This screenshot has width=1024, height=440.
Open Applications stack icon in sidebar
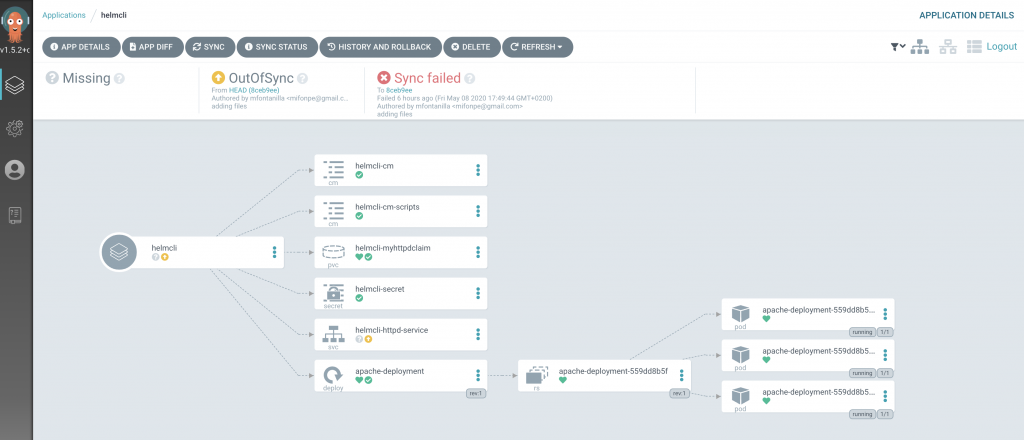coord(15,86)
